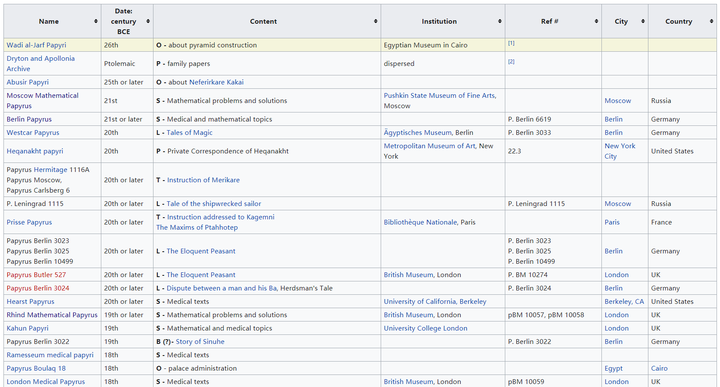Open Egypt link in Boulaq 18 row
This screenshot has width=720, height=387.
click(613, 368)
